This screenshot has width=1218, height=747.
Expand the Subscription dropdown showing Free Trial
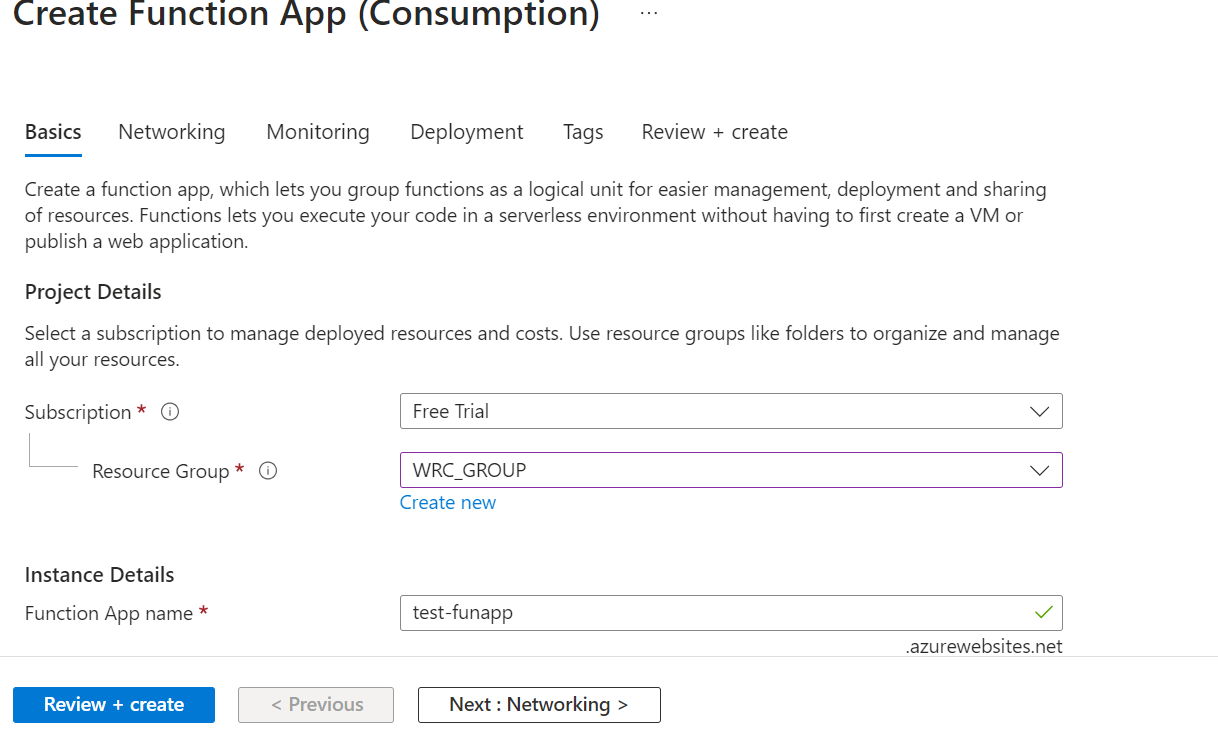tap(730, 411)
